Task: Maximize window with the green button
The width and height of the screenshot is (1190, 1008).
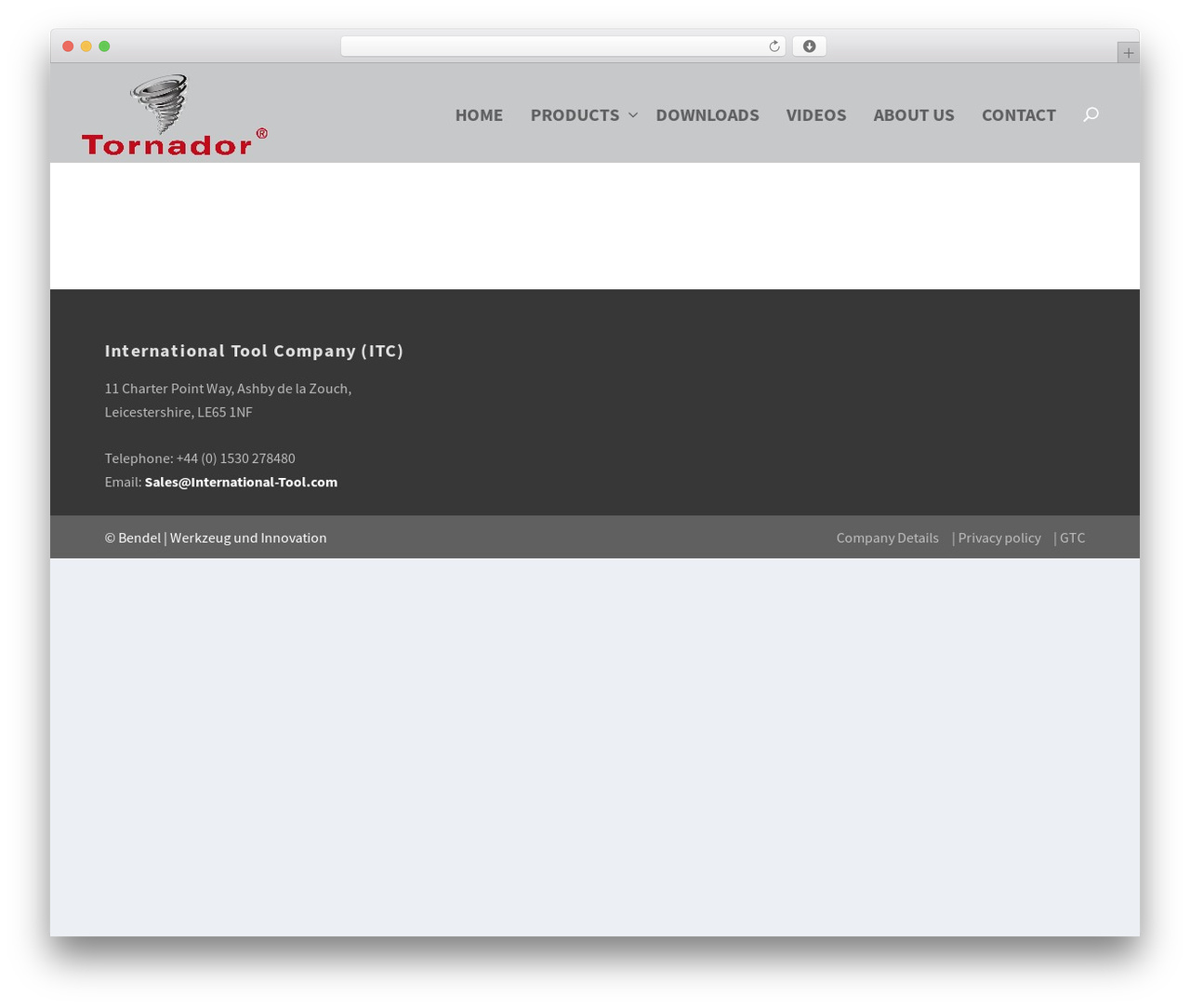Action: coord(104,46)
